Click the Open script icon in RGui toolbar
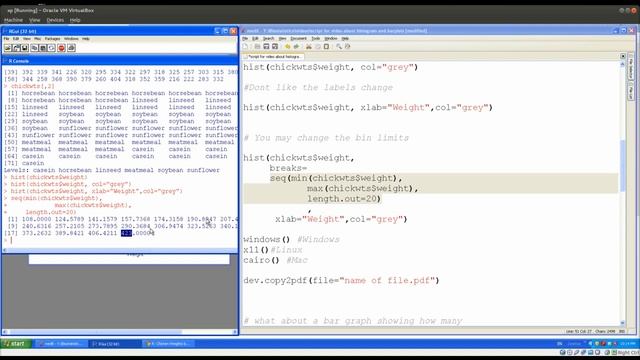The height and width of the screenshot is (360, 640). click(8, 48)
